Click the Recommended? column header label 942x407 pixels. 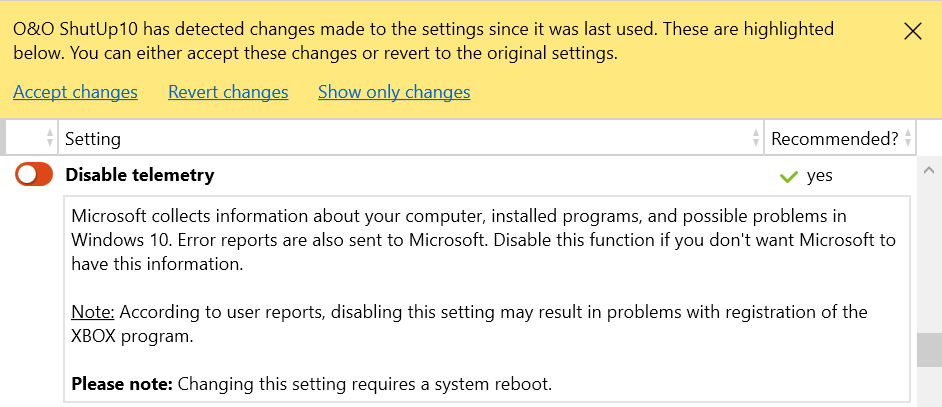click(834, 139)
